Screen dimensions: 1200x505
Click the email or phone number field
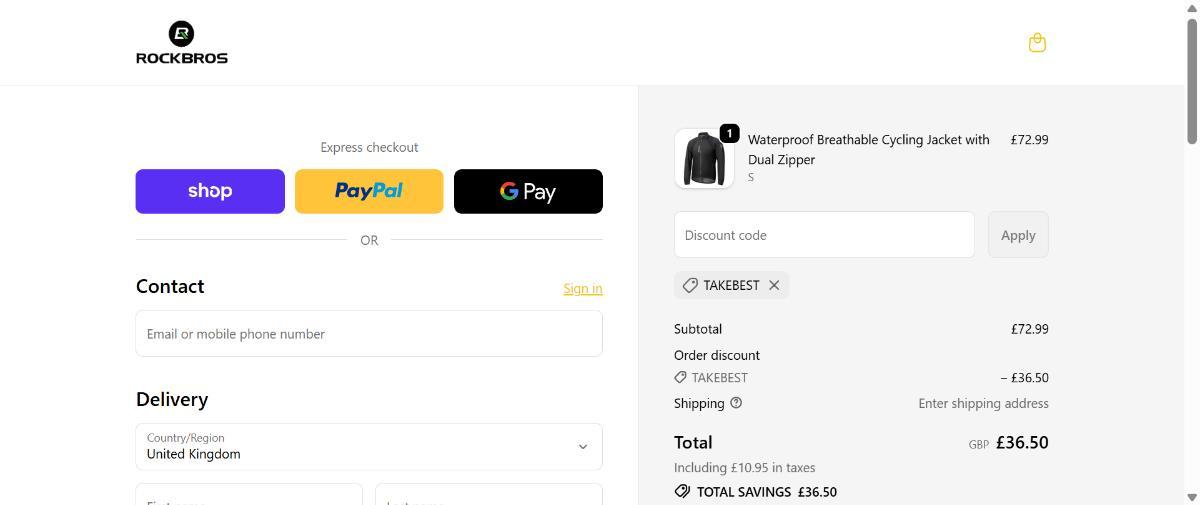pos(369,334)
